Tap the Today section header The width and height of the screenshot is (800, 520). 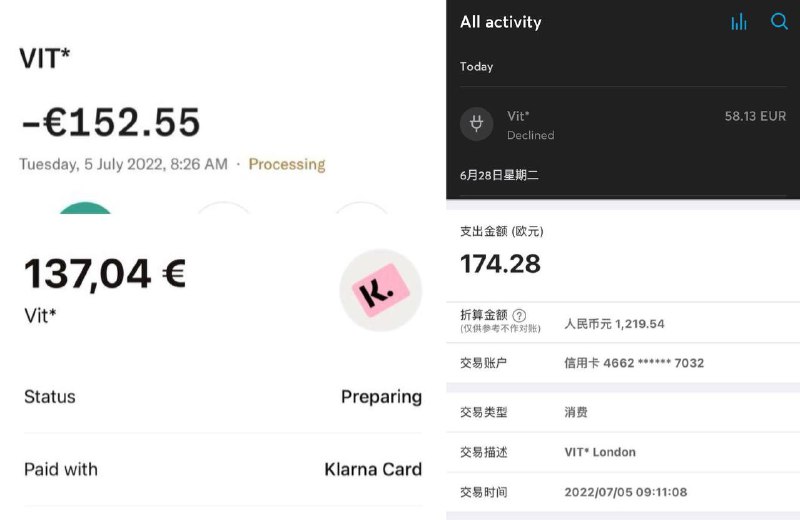click(x=477, y=67)
